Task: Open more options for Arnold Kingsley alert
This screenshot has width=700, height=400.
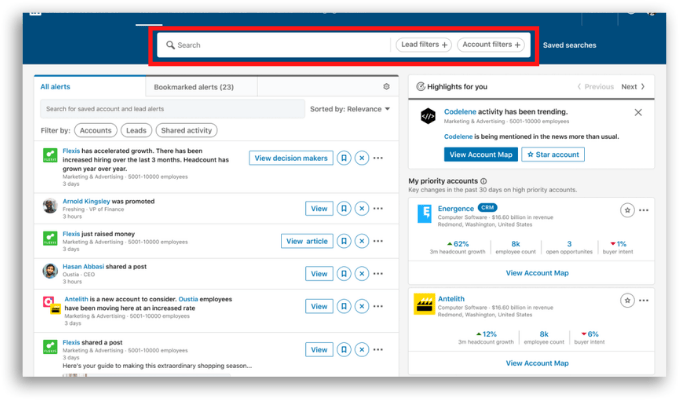Action: (x=378, y=208)
